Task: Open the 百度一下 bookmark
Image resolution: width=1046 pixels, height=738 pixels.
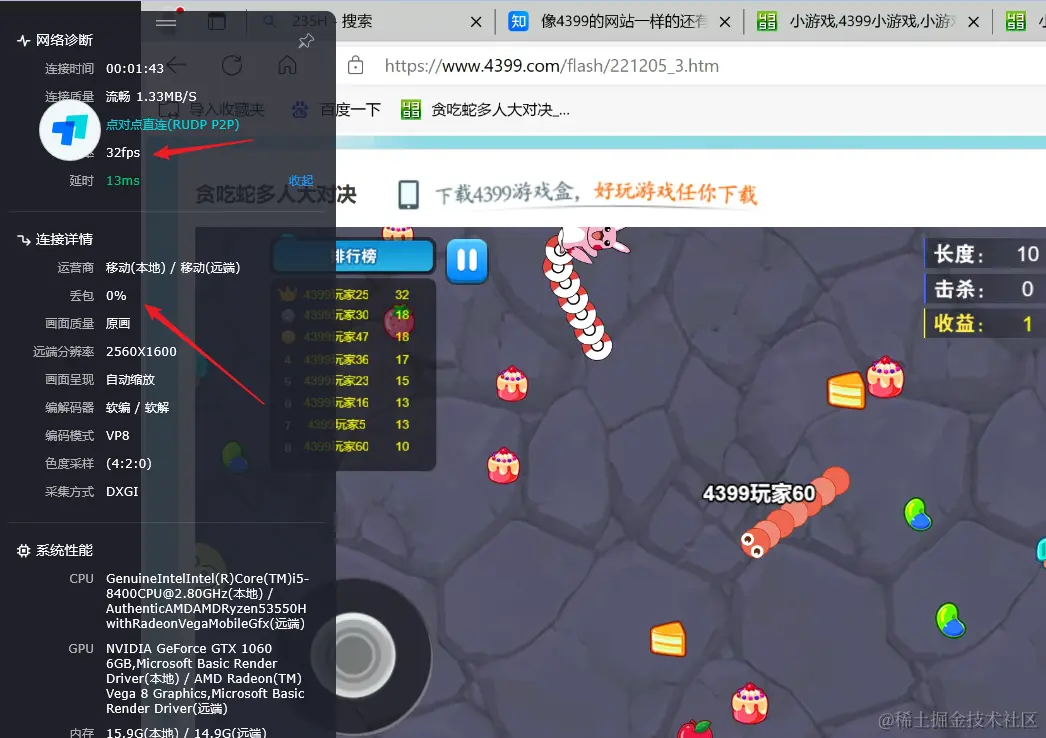Action: (336, 109)
